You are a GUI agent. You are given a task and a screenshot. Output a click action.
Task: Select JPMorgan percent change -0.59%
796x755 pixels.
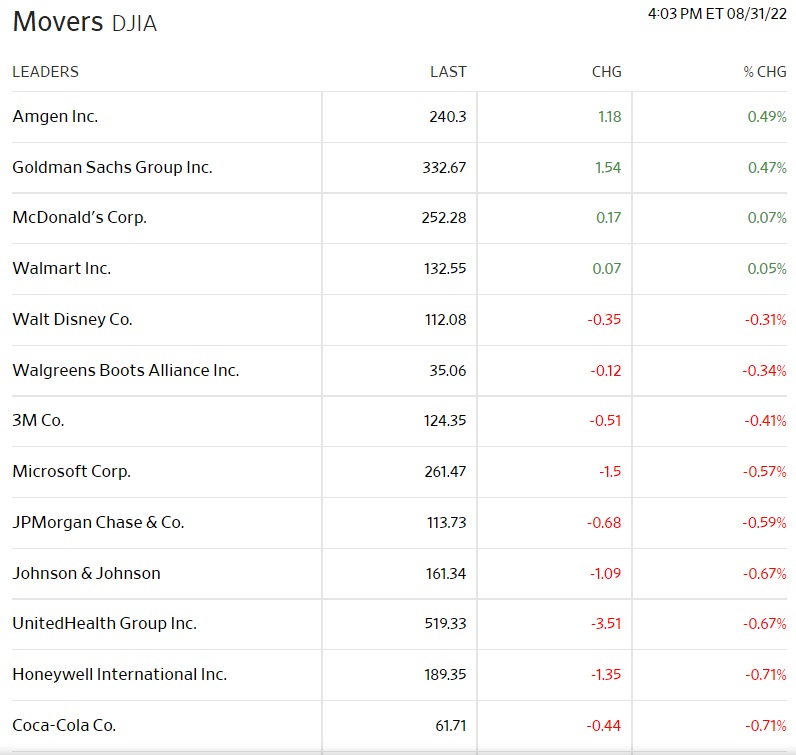pyautogui.click(x=764, y=522)
